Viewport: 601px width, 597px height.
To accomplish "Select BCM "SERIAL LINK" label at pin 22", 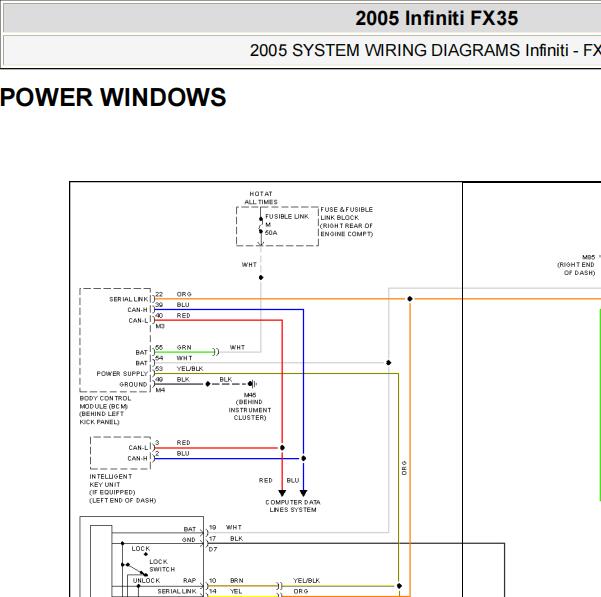I will (128, 299).
